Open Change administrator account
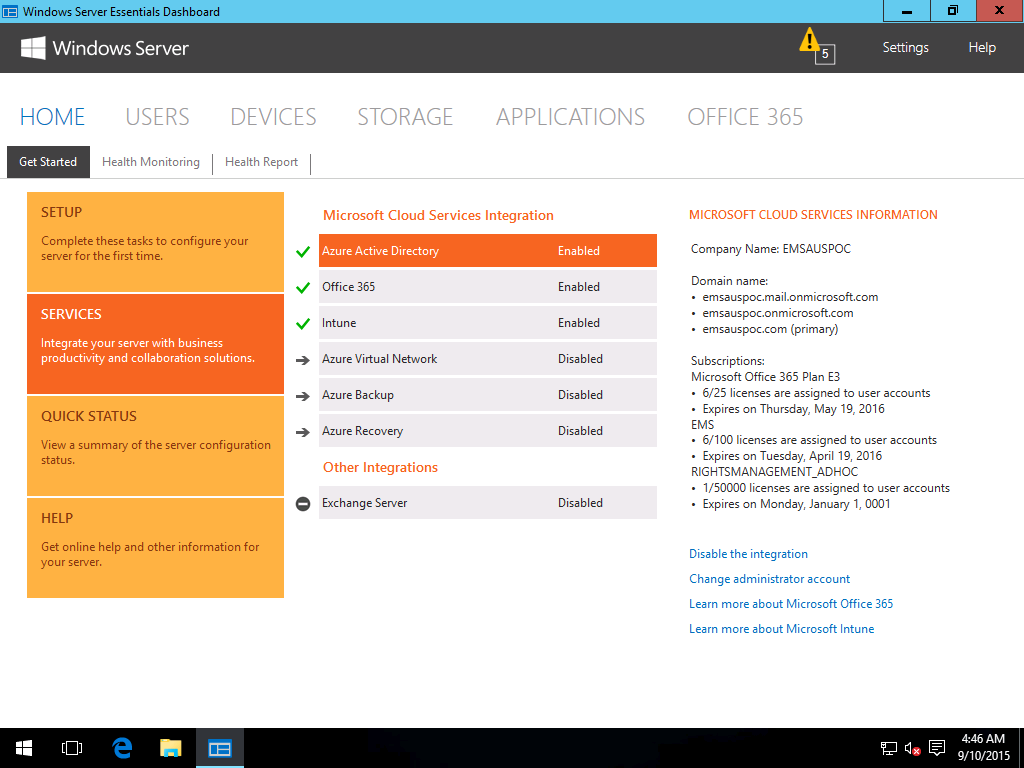1024x768 pixels. [x=769, y=578]
